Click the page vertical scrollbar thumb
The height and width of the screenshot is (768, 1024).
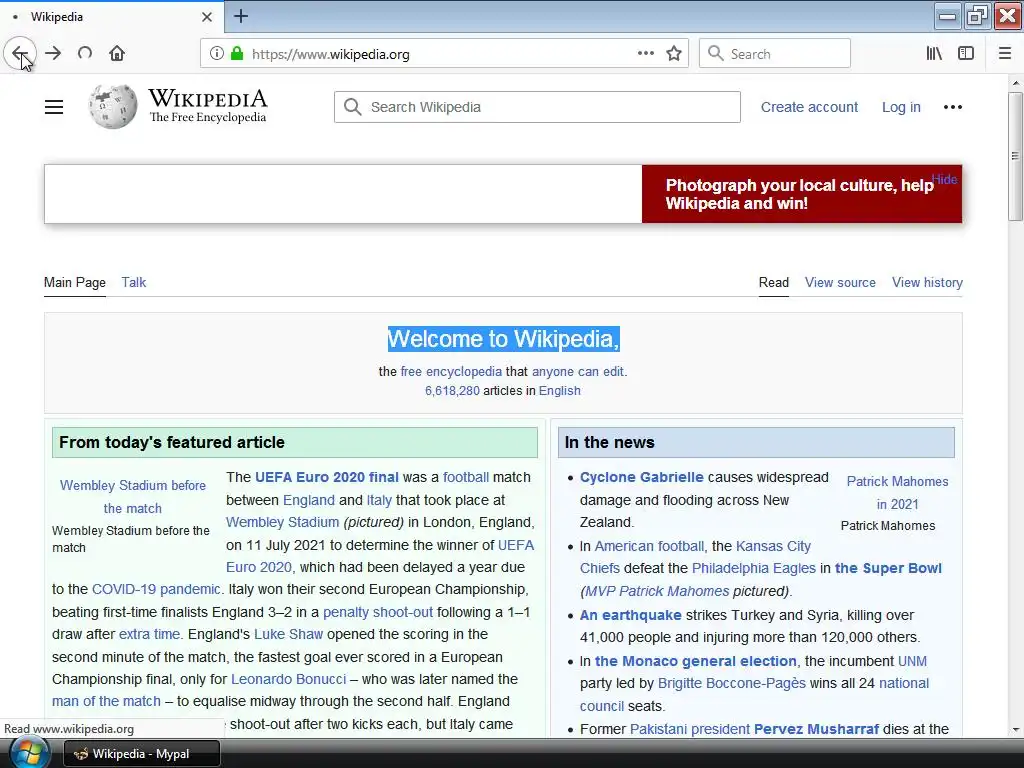tap(1015, 156)
